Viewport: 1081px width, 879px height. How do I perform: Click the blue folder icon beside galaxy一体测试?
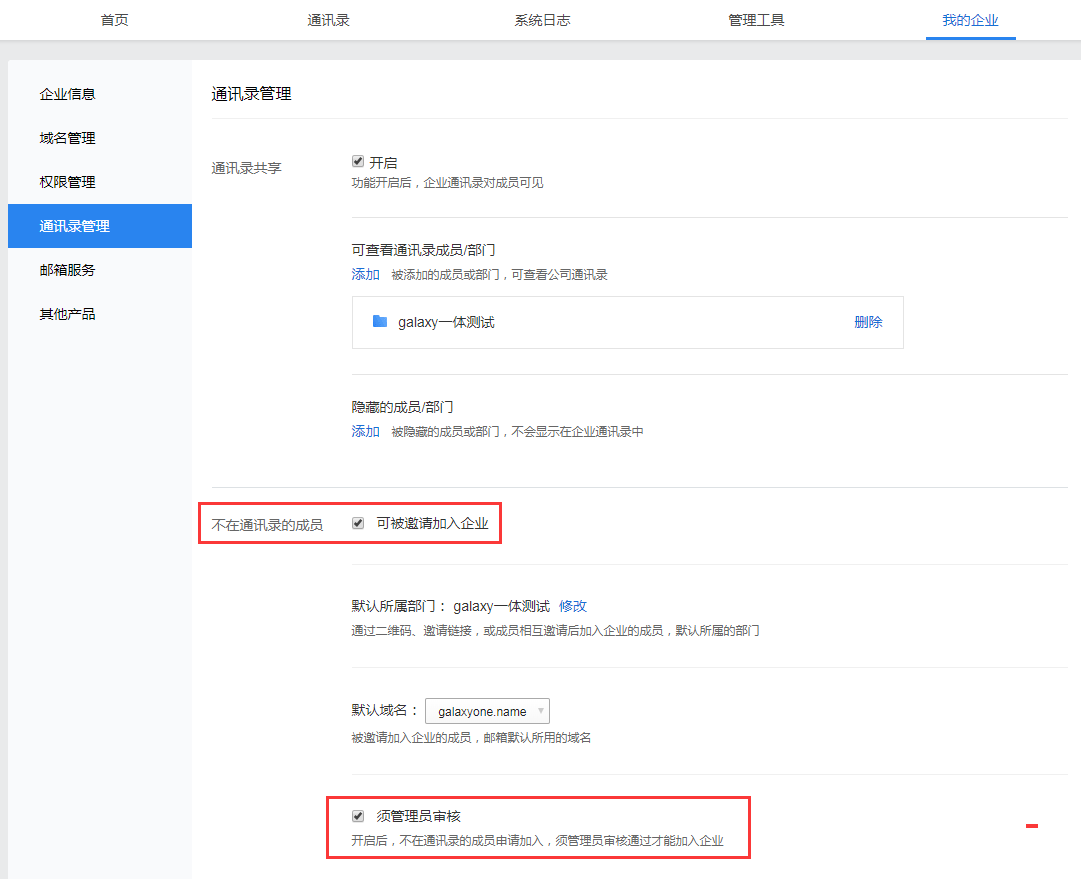[x=379, y=321]
